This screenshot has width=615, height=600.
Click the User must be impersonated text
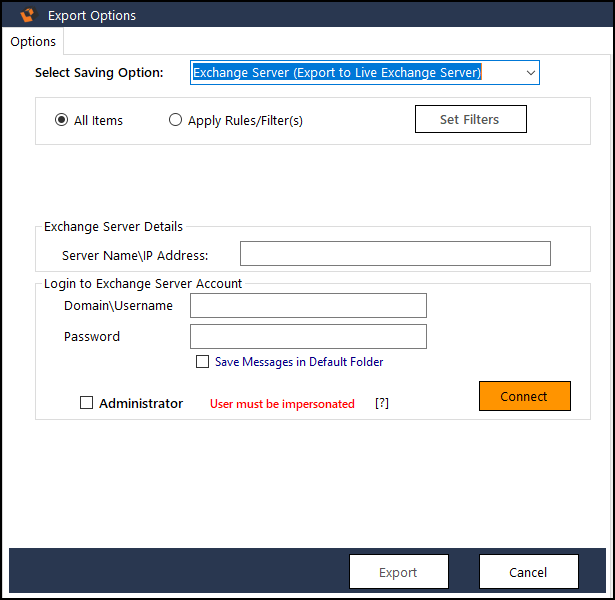282,404
